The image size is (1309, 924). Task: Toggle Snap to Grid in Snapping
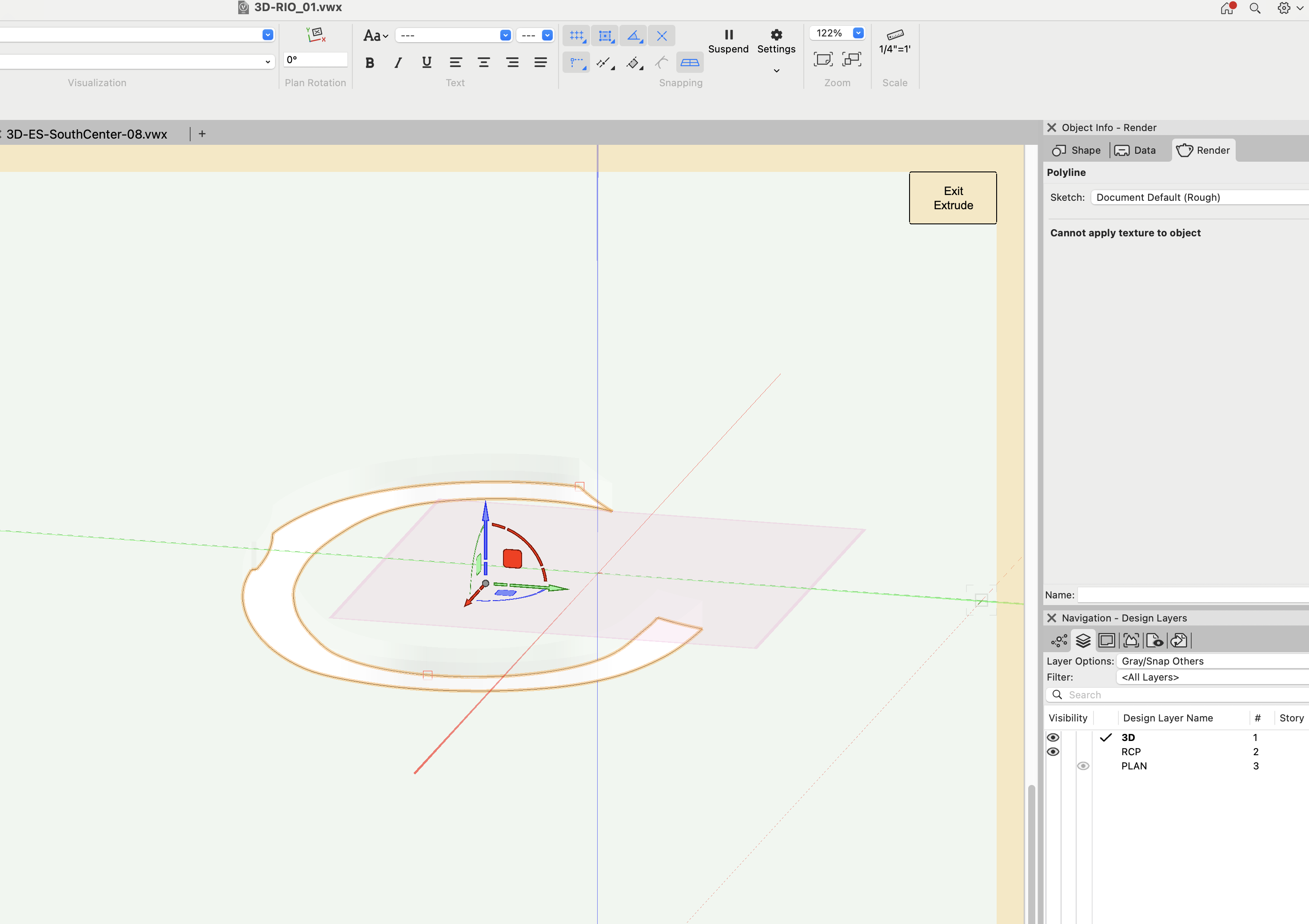pyautogui.click(x=576, y=36)
